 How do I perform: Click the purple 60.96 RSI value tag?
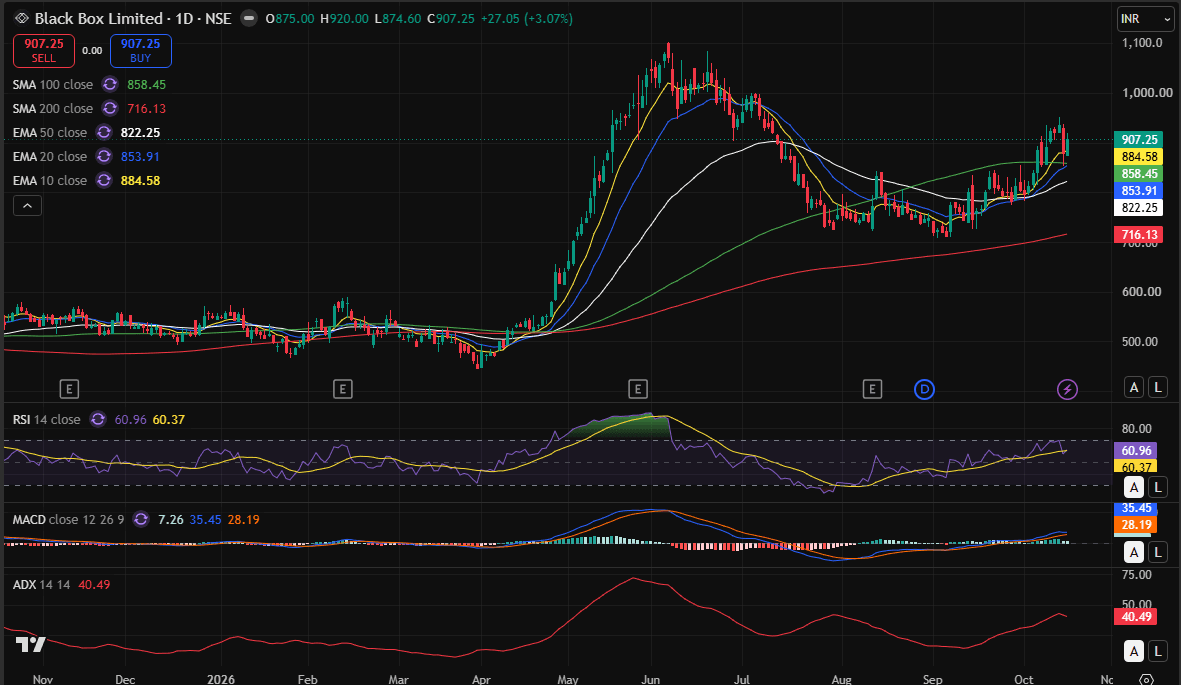(1135, 451)
